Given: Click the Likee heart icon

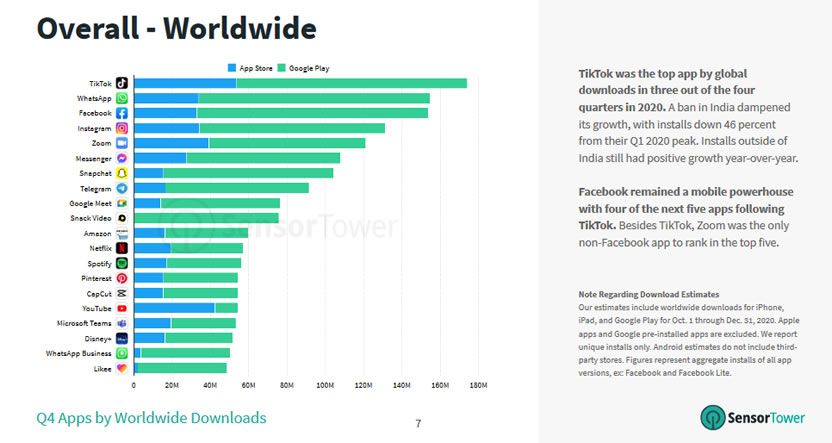Looking at the screenshot, I should tap(122, 368).
